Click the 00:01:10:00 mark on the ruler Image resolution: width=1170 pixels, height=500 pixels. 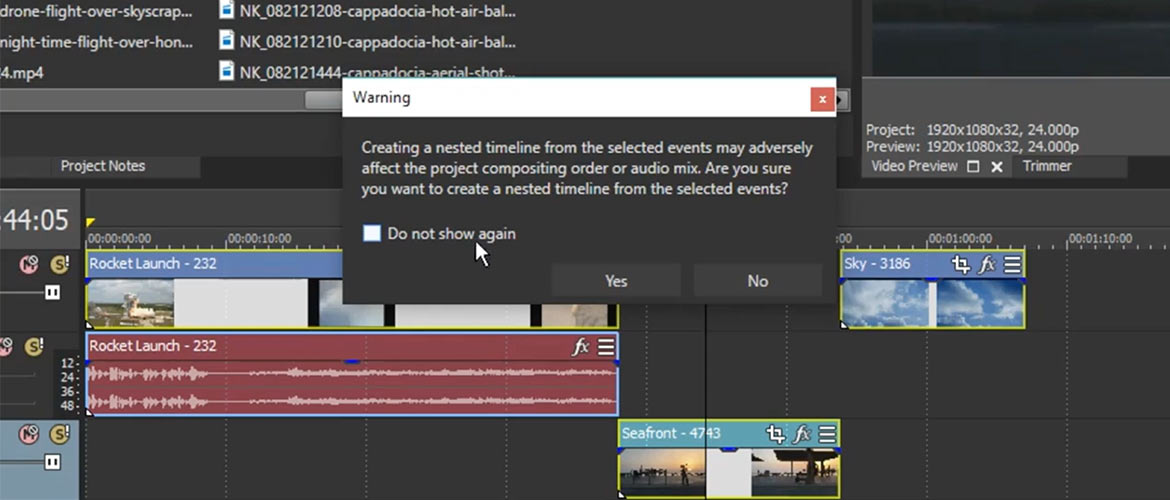pos(1100,239)
